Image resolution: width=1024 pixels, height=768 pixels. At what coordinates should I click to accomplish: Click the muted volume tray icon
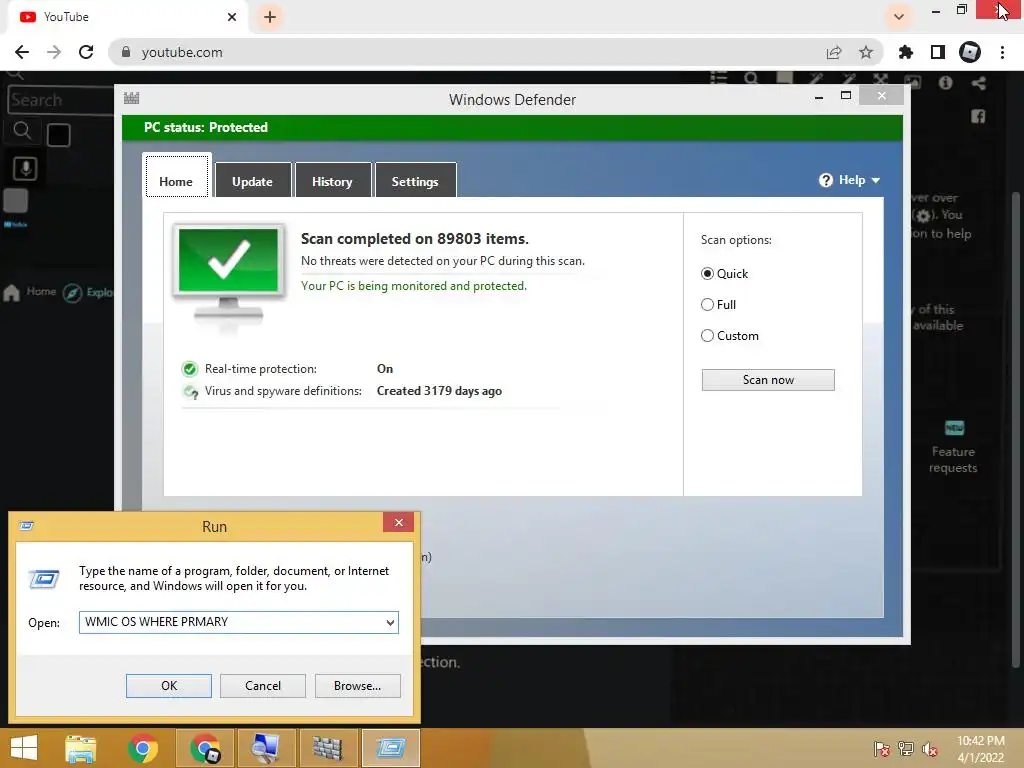pyautogui.click(x=929, y=749)
